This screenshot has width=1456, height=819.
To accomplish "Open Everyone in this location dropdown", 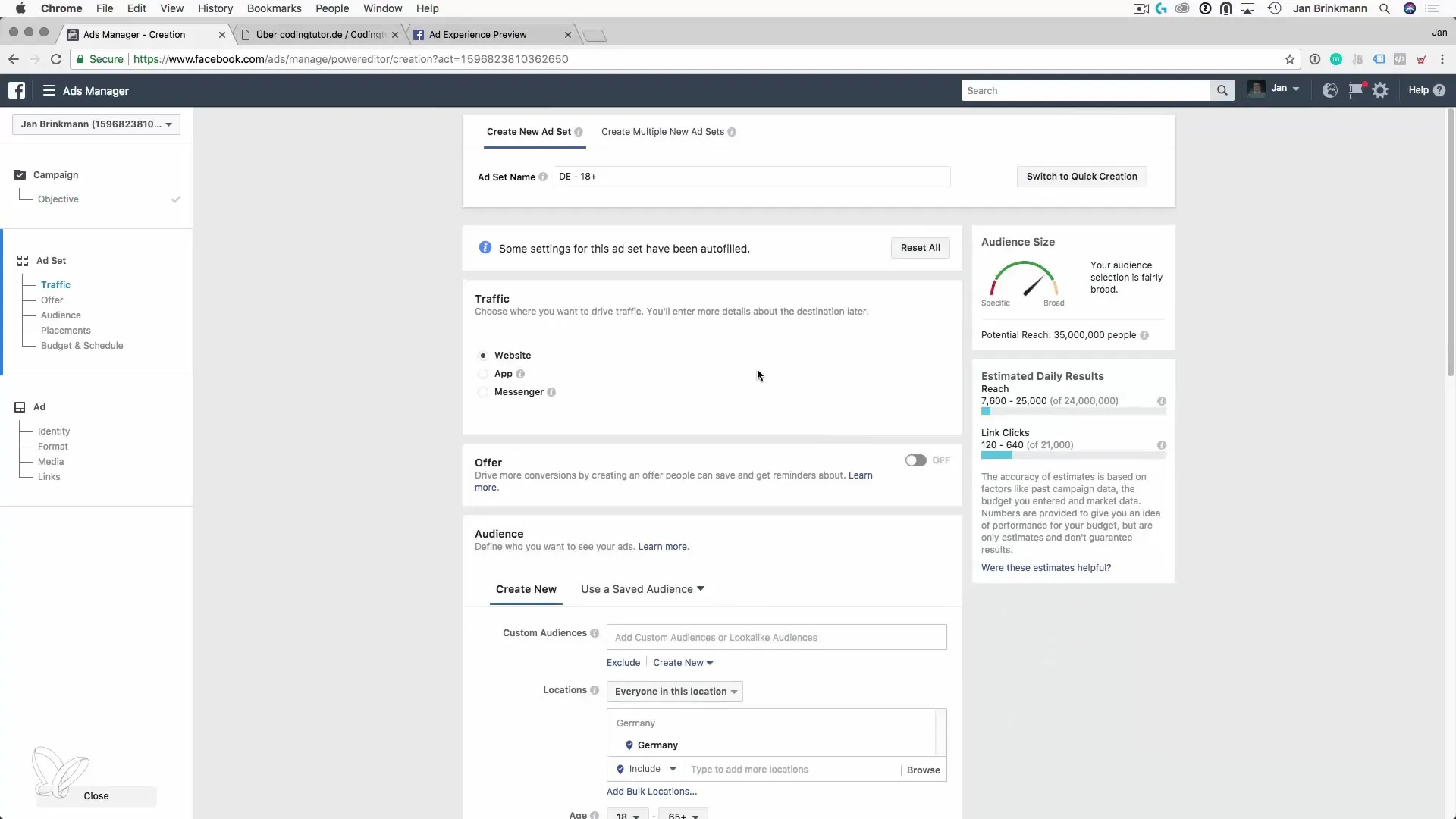I will tap(675, 692).
